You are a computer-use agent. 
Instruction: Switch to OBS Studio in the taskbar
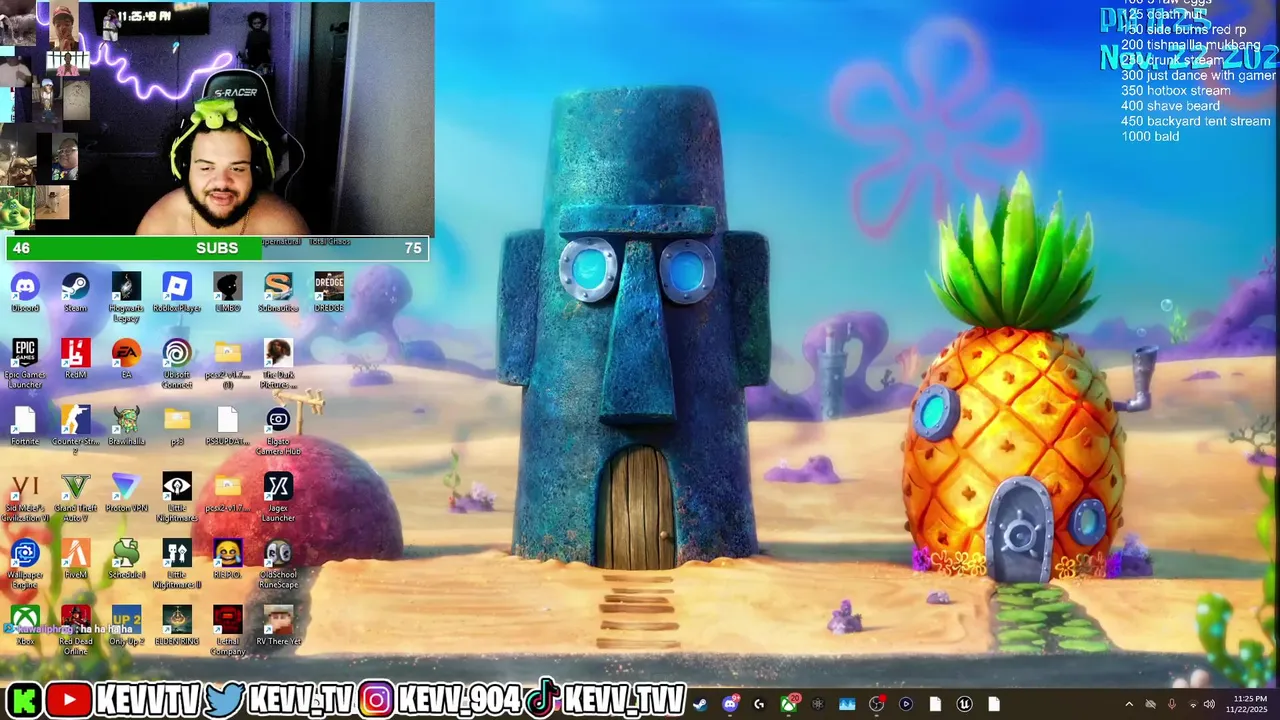(x=877, y=704)
